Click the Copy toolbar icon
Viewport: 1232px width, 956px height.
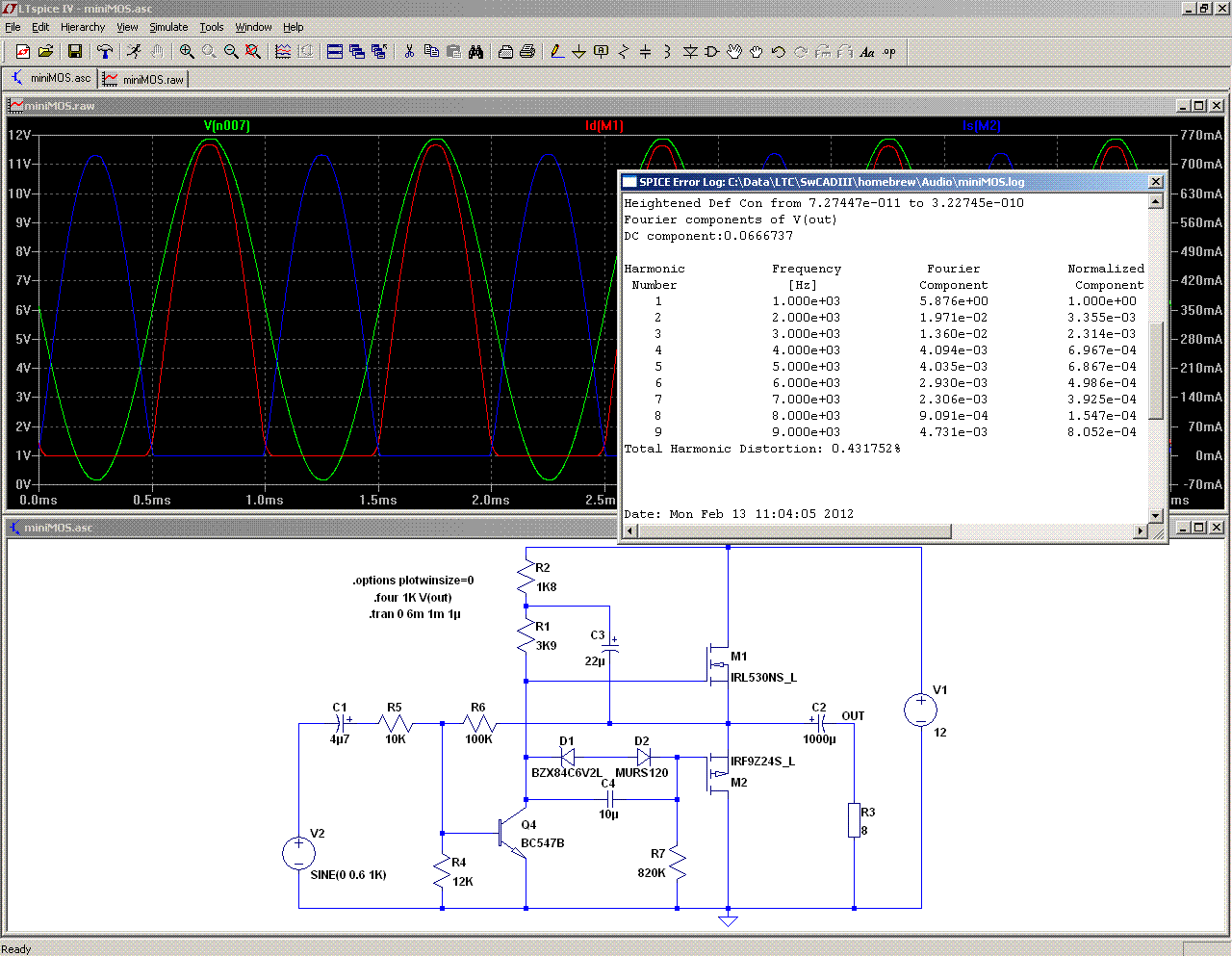(431, 52)
